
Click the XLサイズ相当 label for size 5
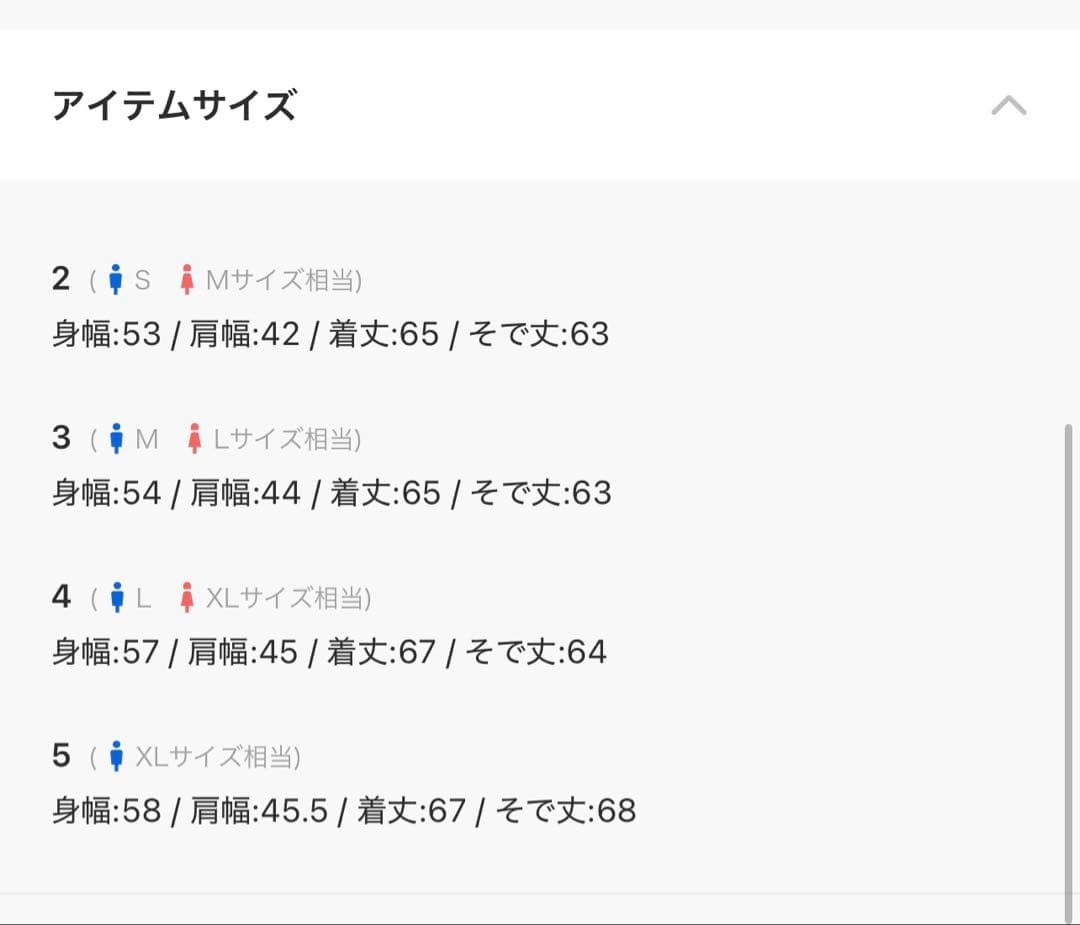pos(217,757)
